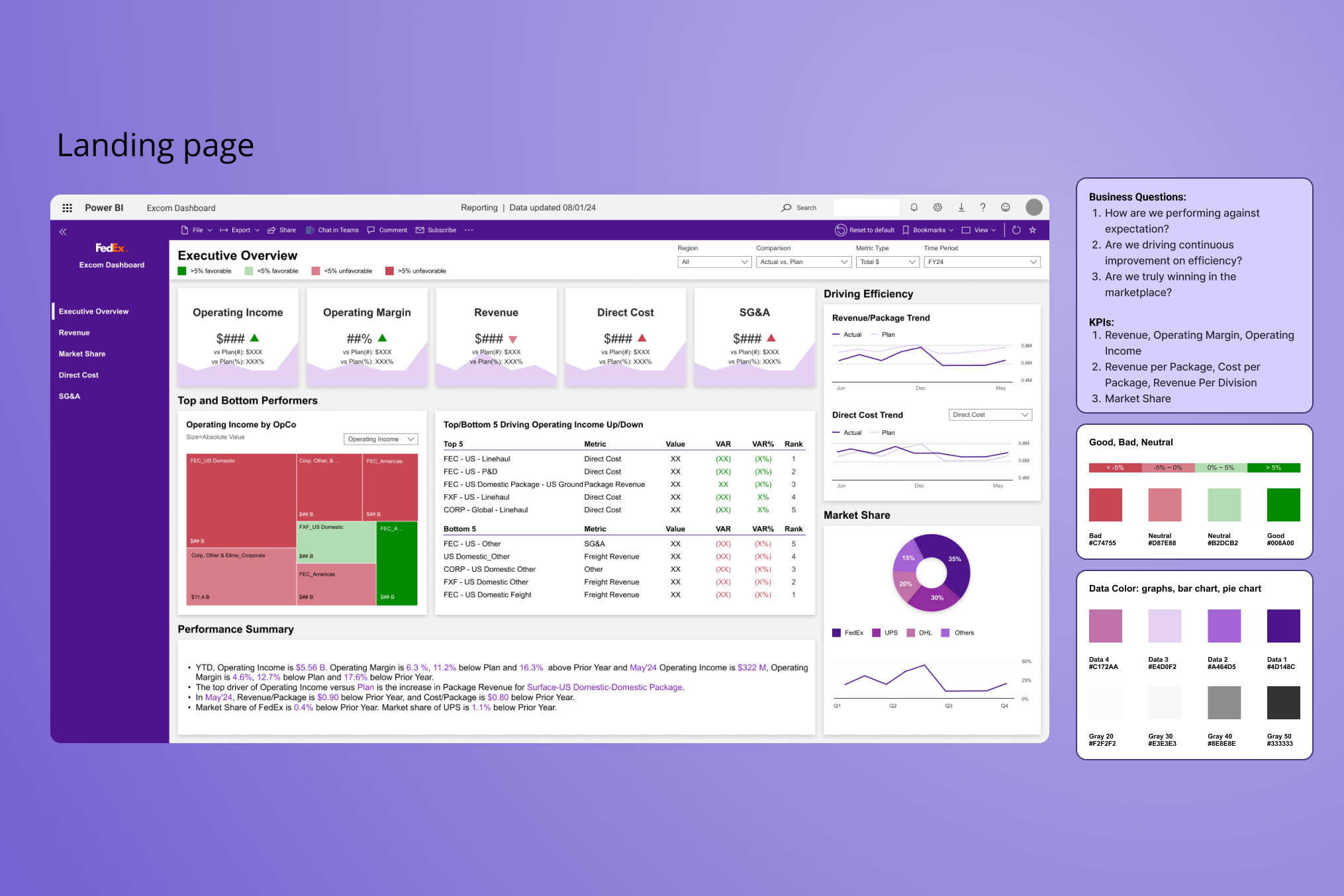Image resolution: width=1344 pixels, height=896 pixels.
Task: Open the Metric Type dropdown Total $
Action: click(x=887, y=262)
